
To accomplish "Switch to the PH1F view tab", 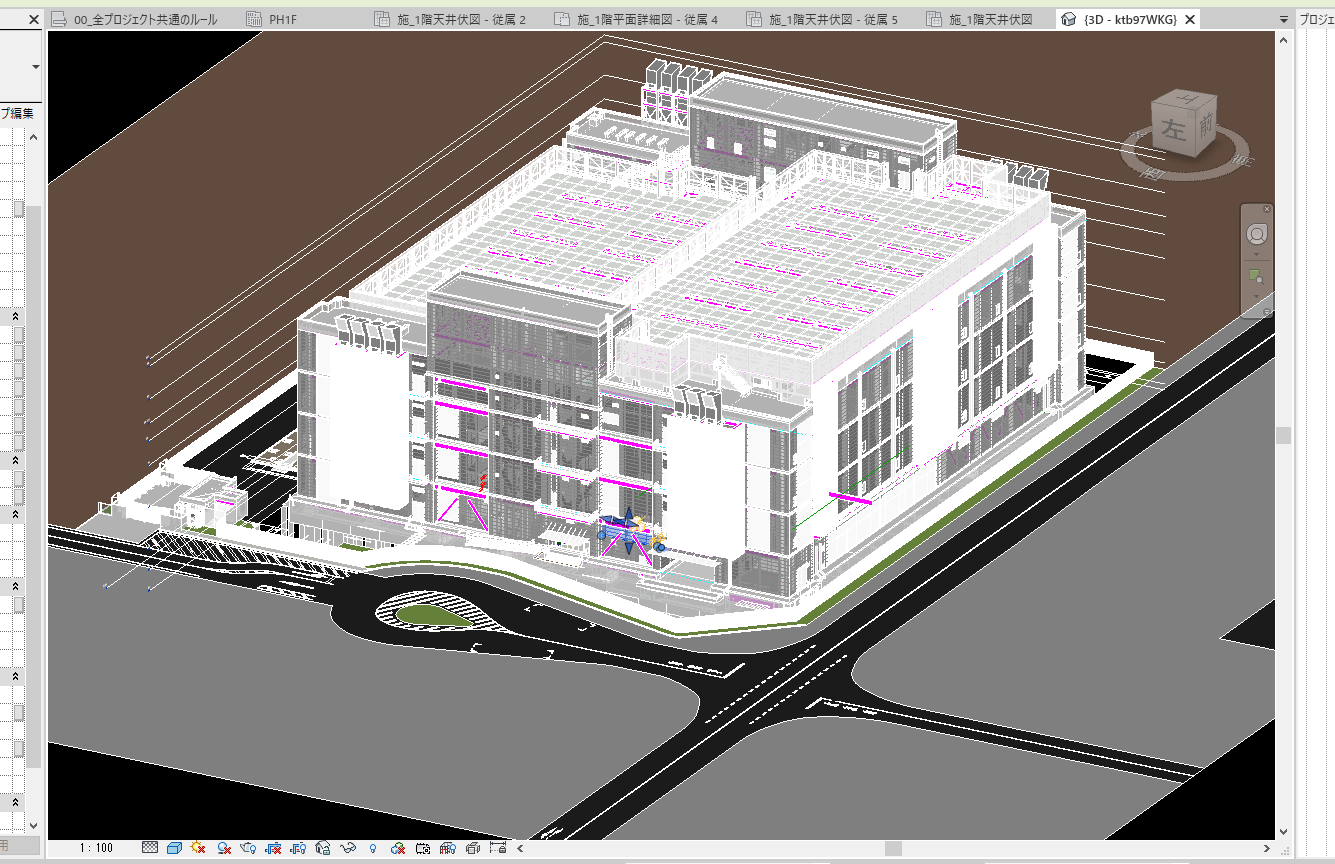I will (283, 19).
